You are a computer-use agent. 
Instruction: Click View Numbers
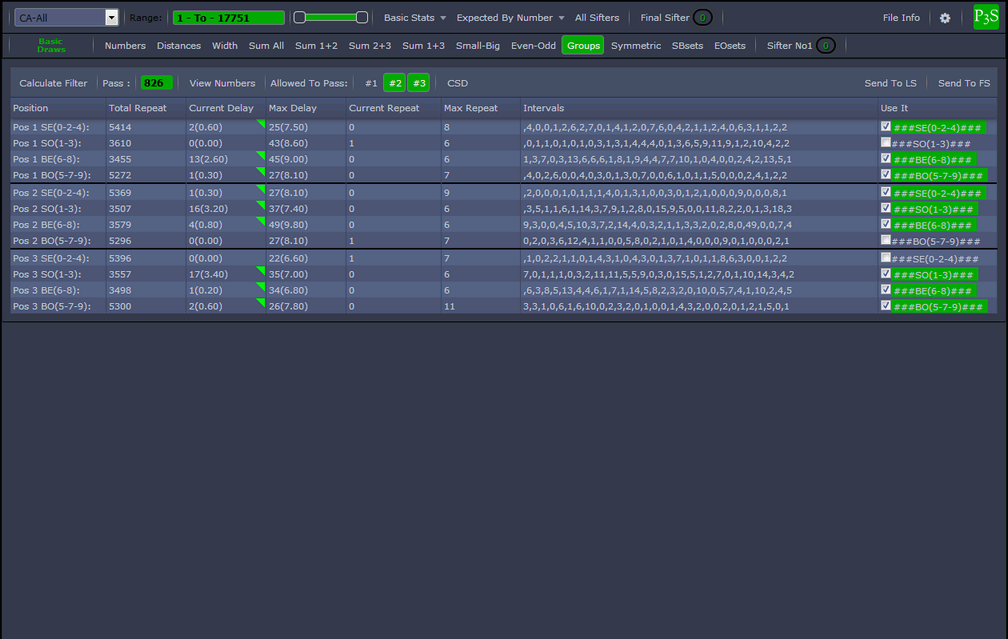(222, 83)
